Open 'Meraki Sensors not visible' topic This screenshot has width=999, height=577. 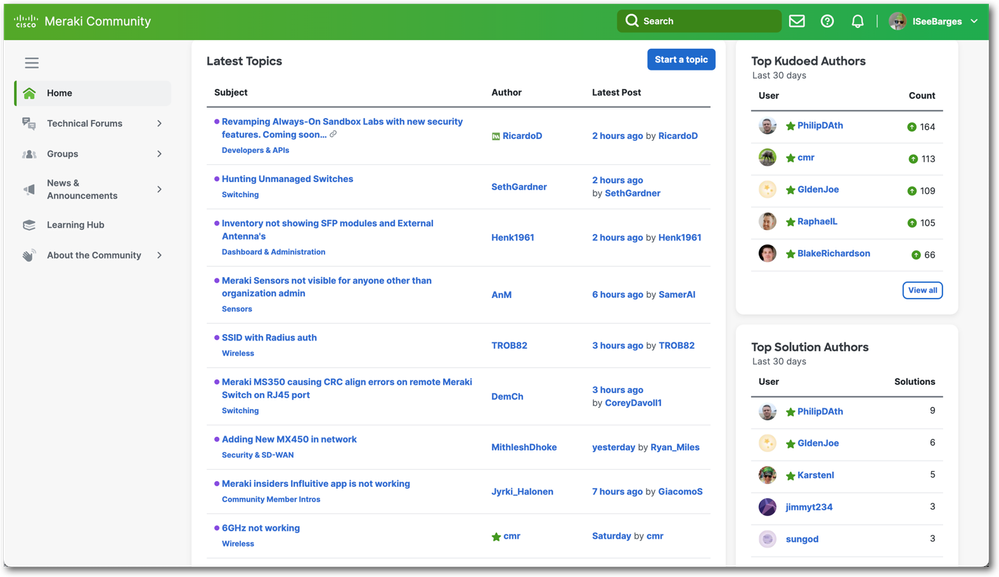(326, 287)
